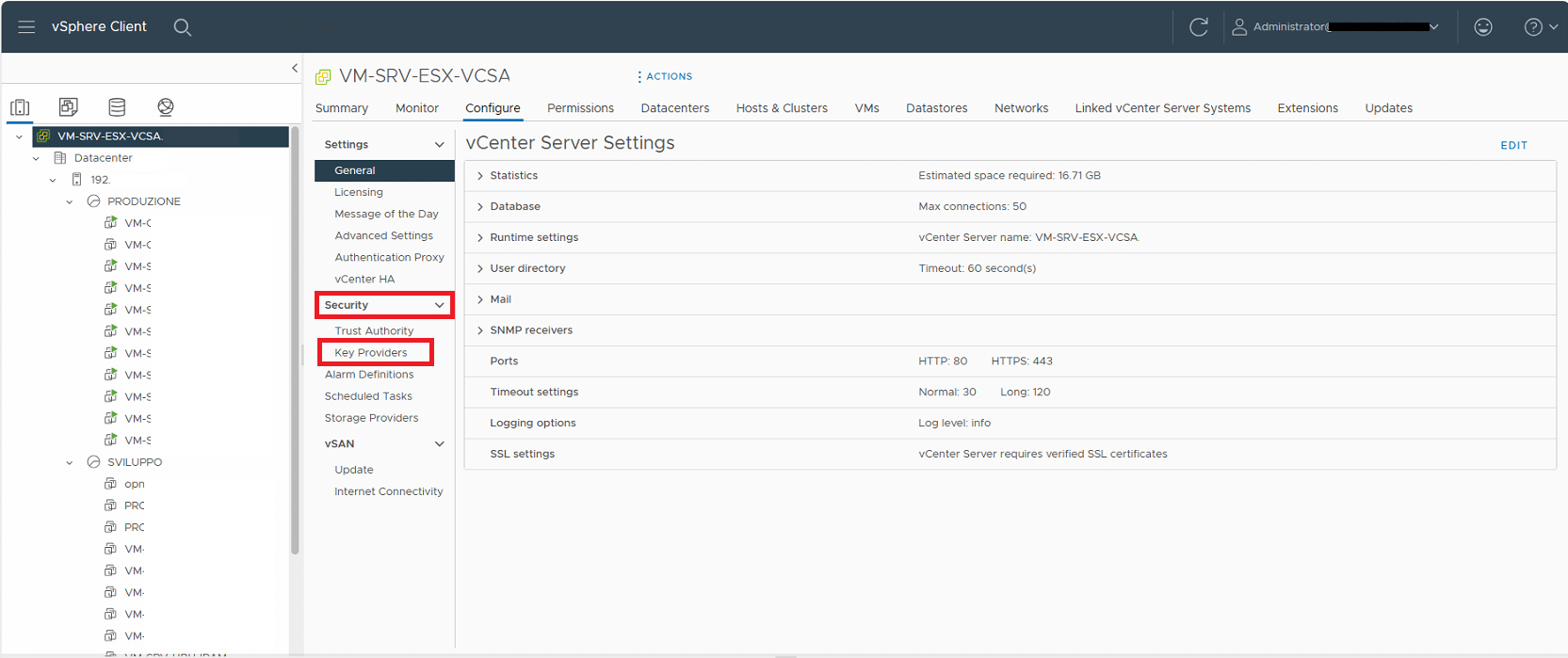Select Authentication Proxy
This screenshot has width=1568, height=658.
point(389,257)
